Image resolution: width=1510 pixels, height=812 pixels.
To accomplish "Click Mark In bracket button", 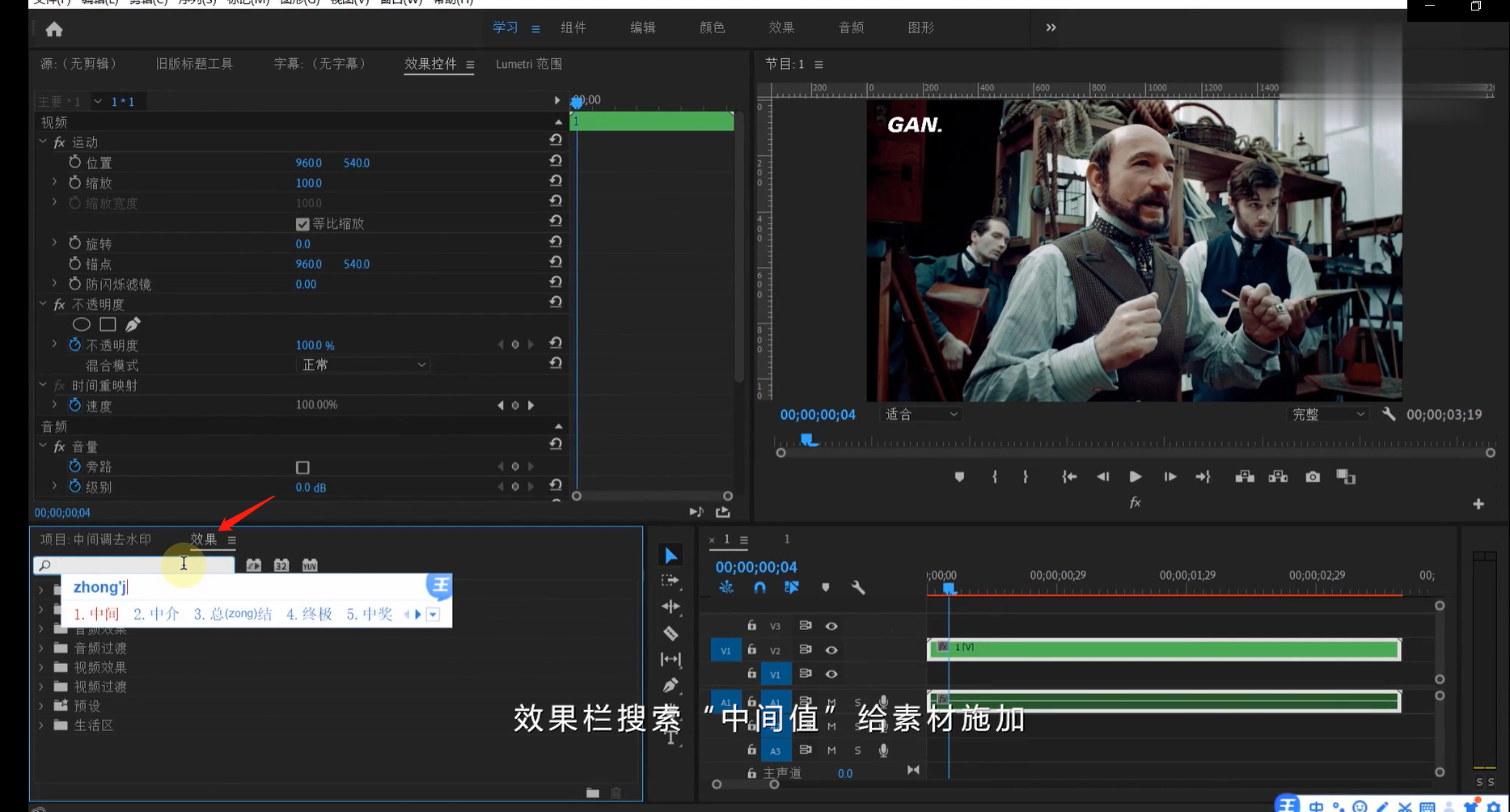I will pyautogui.click(x=995, y=477).
